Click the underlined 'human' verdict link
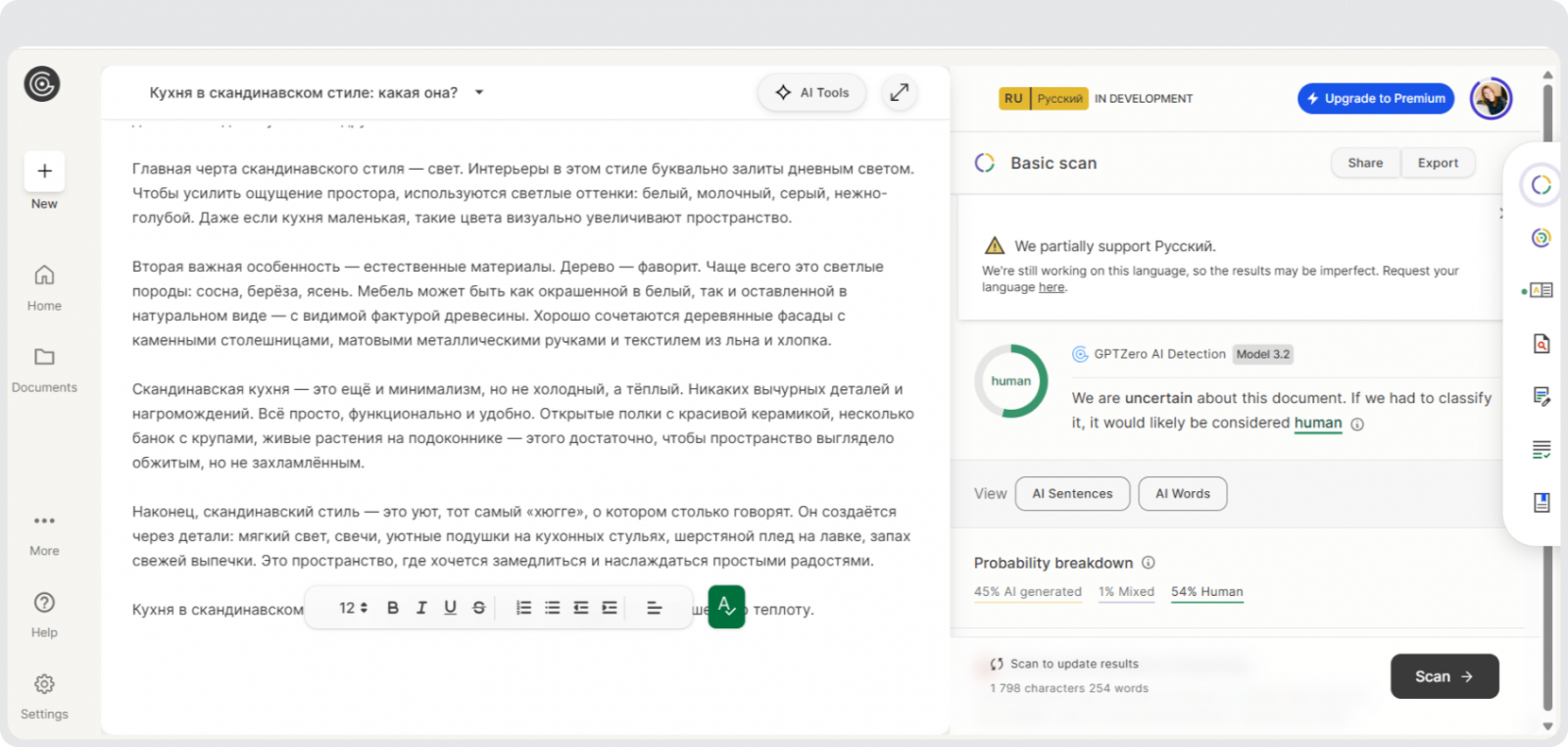1568x747 pixels. pyautogui.click(x=1318, y=423)
